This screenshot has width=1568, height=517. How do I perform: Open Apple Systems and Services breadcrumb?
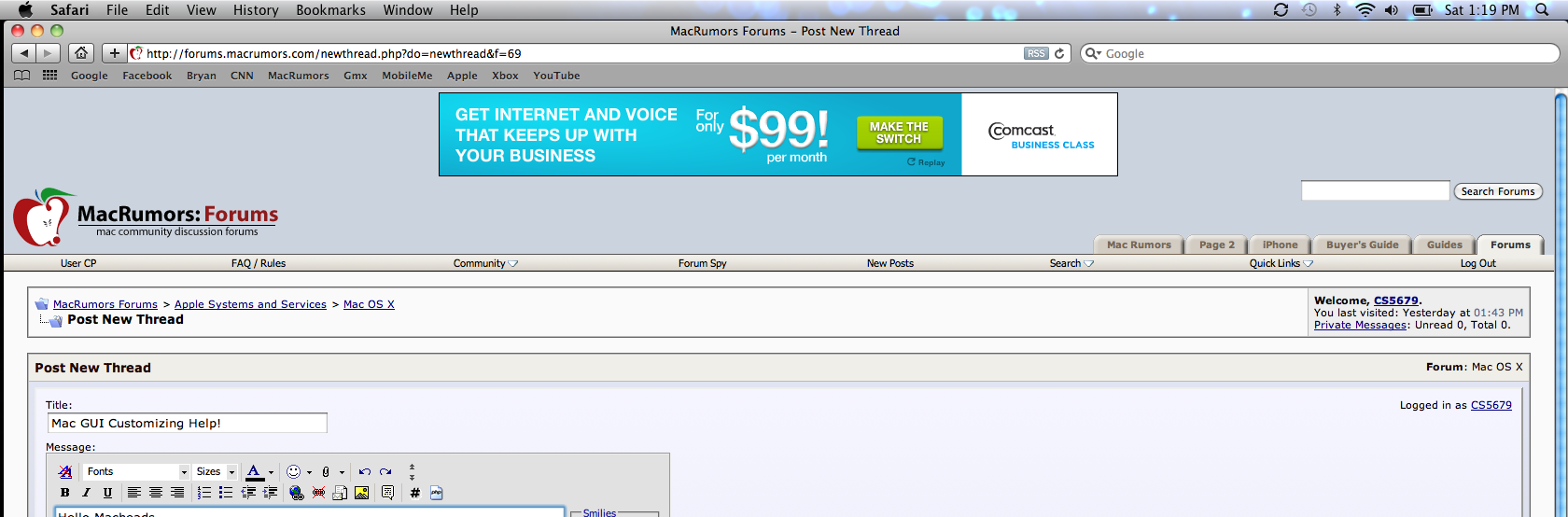coord(250,304)
